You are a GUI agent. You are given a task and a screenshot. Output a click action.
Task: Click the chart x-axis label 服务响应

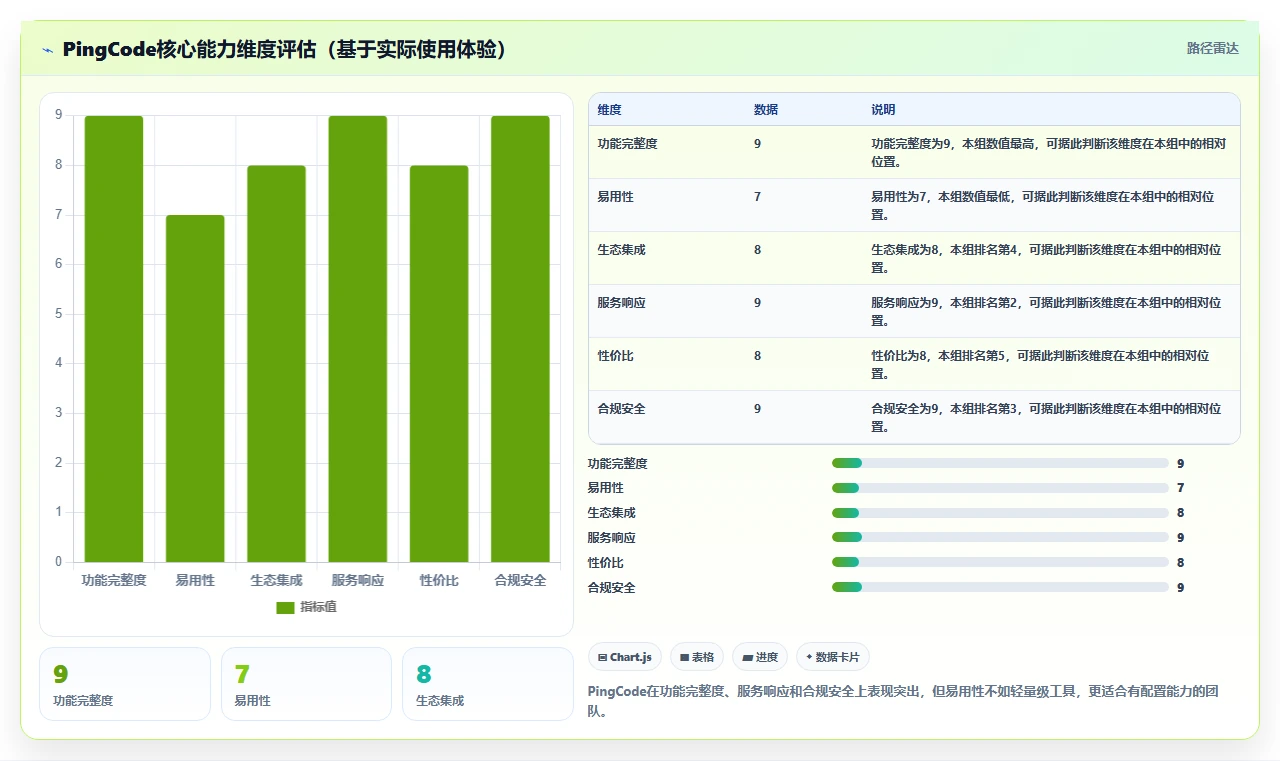pos(358,580)
